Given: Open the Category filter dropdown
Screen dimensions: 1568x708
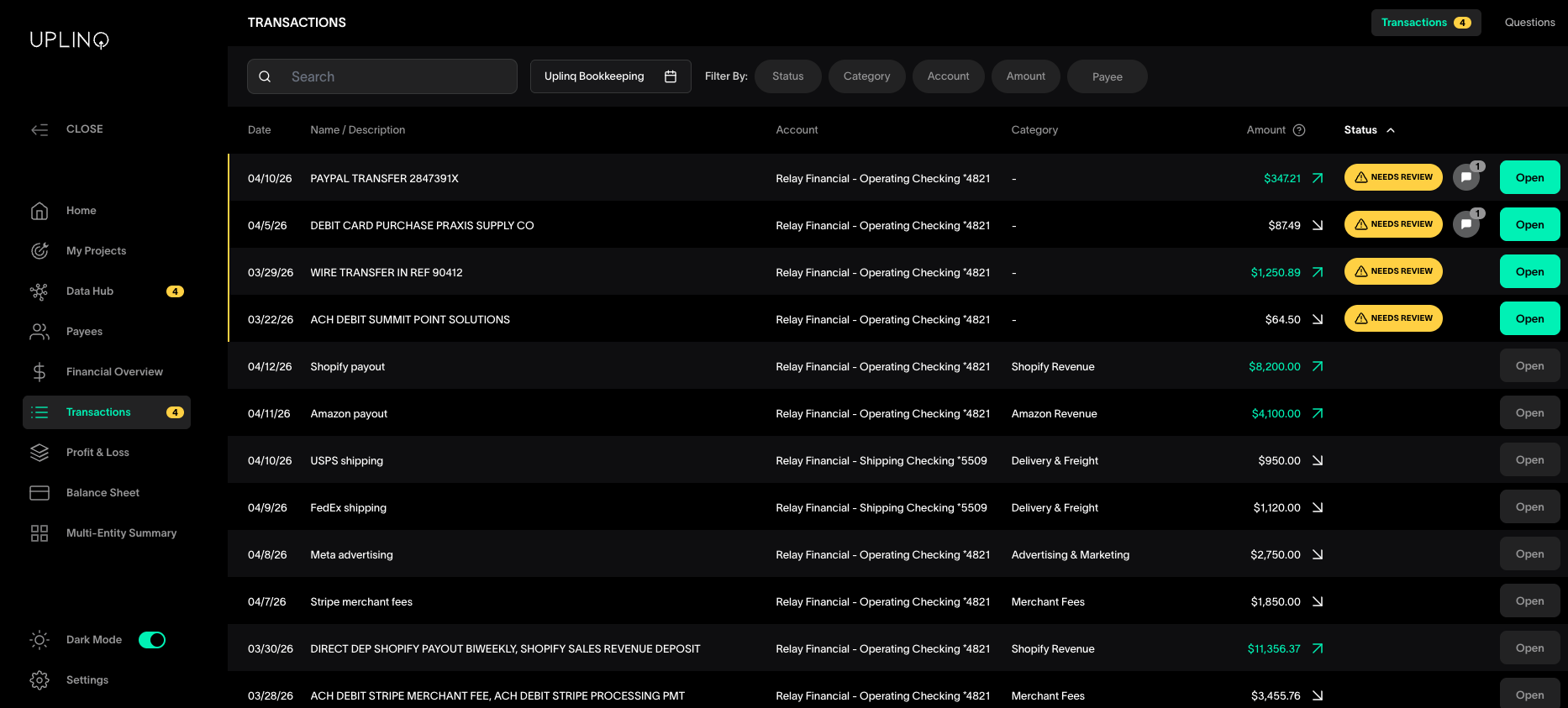Looking at the screenshot, I should coord(866,76).
